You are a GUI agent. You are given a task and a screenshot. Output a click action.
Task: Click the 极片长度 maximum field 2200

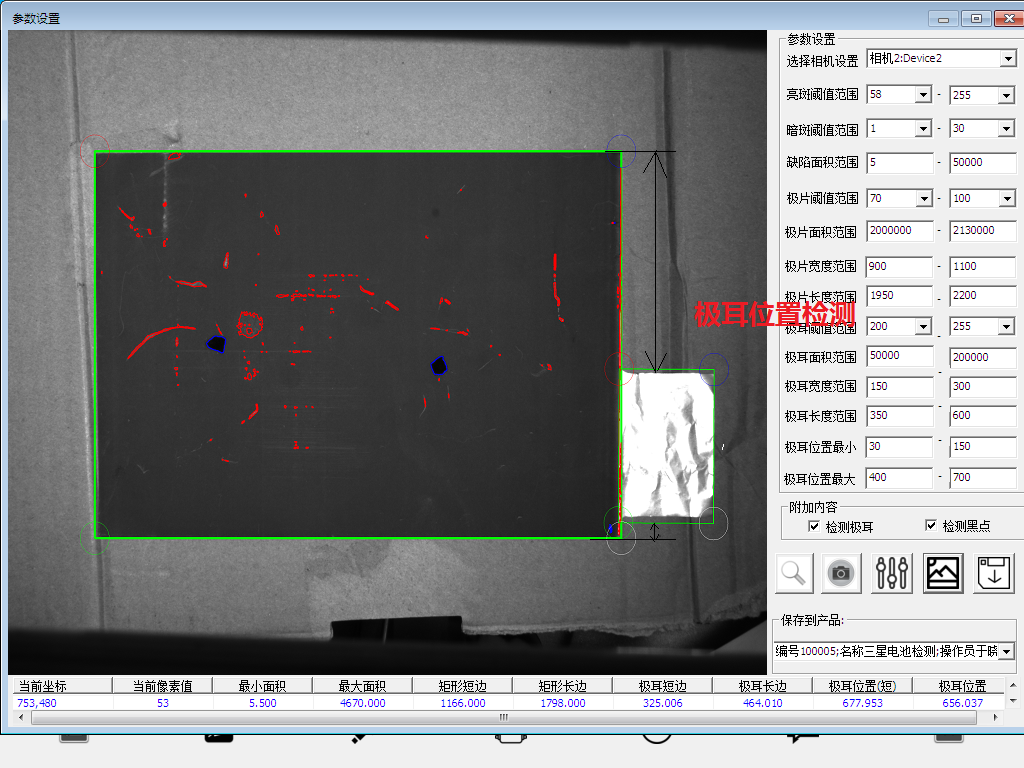983,296
